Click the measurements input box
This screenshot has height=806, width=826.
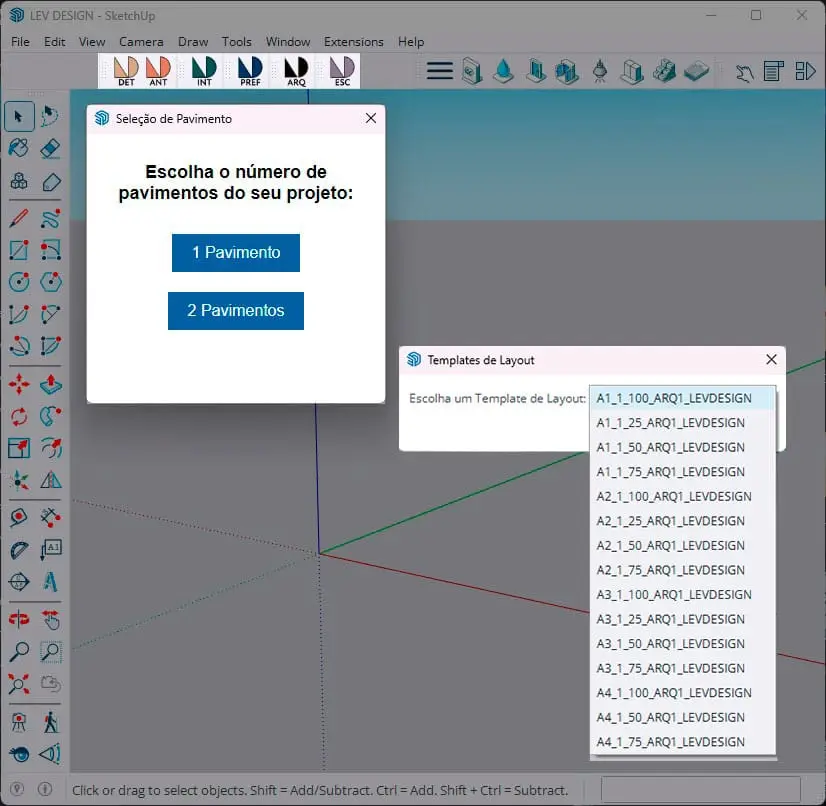(701, 790)
